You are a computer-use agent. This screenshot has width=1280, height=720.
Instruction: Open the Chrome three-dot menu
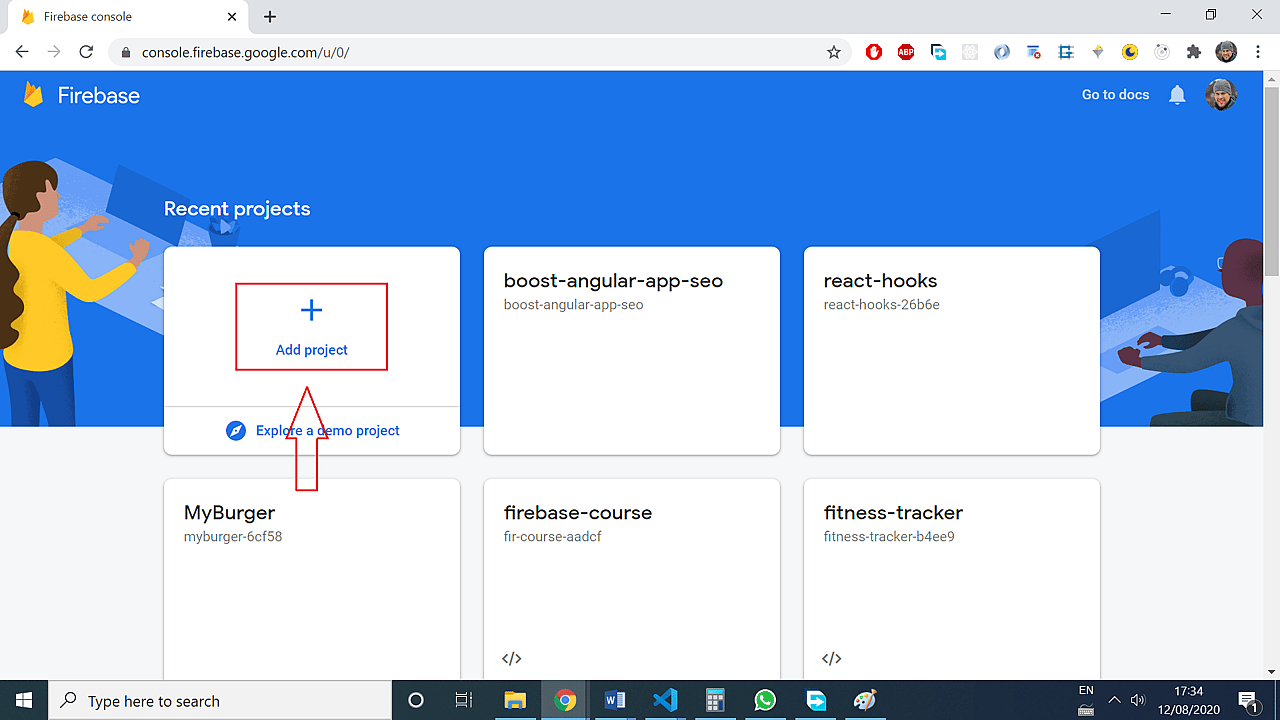point(1257,51)
